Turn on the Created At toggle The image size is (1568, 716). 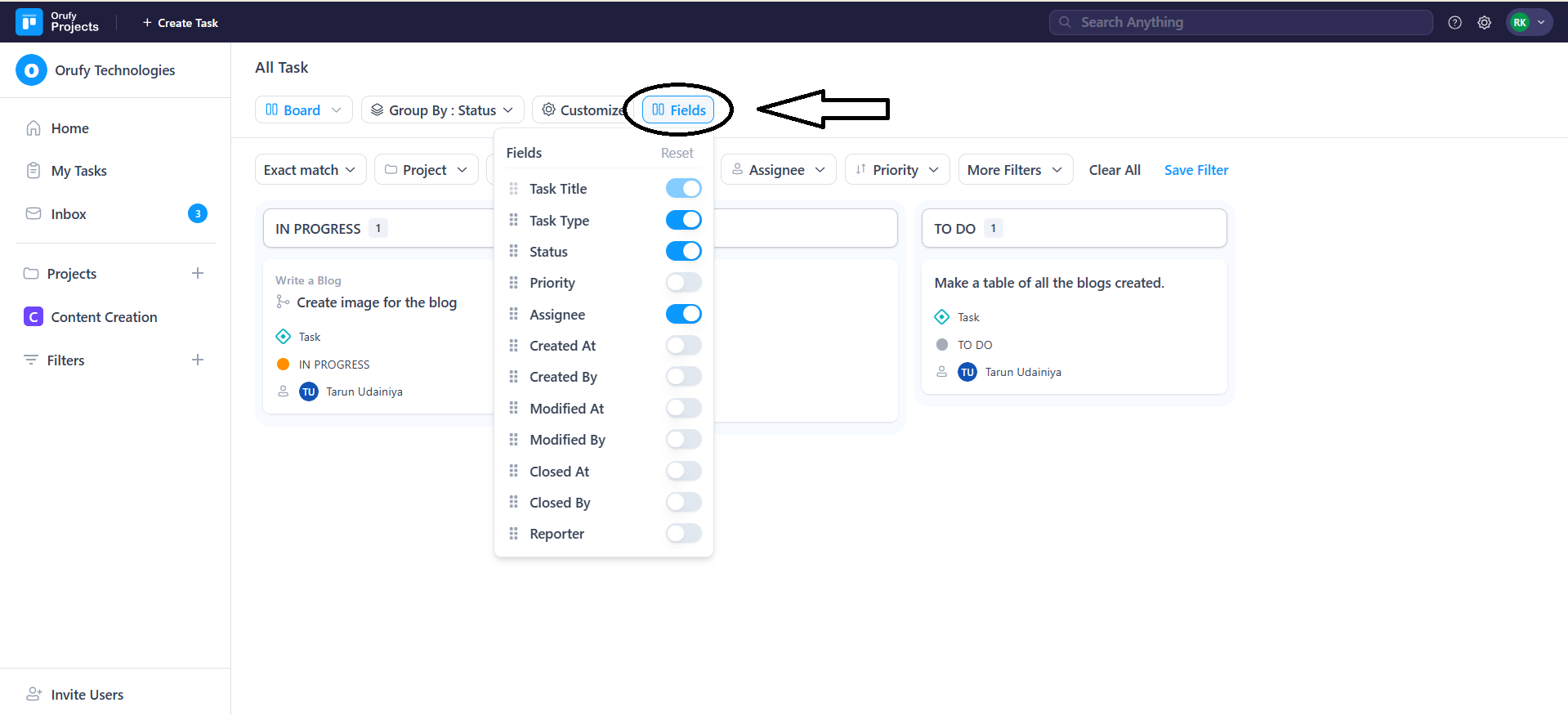(683, 346)
